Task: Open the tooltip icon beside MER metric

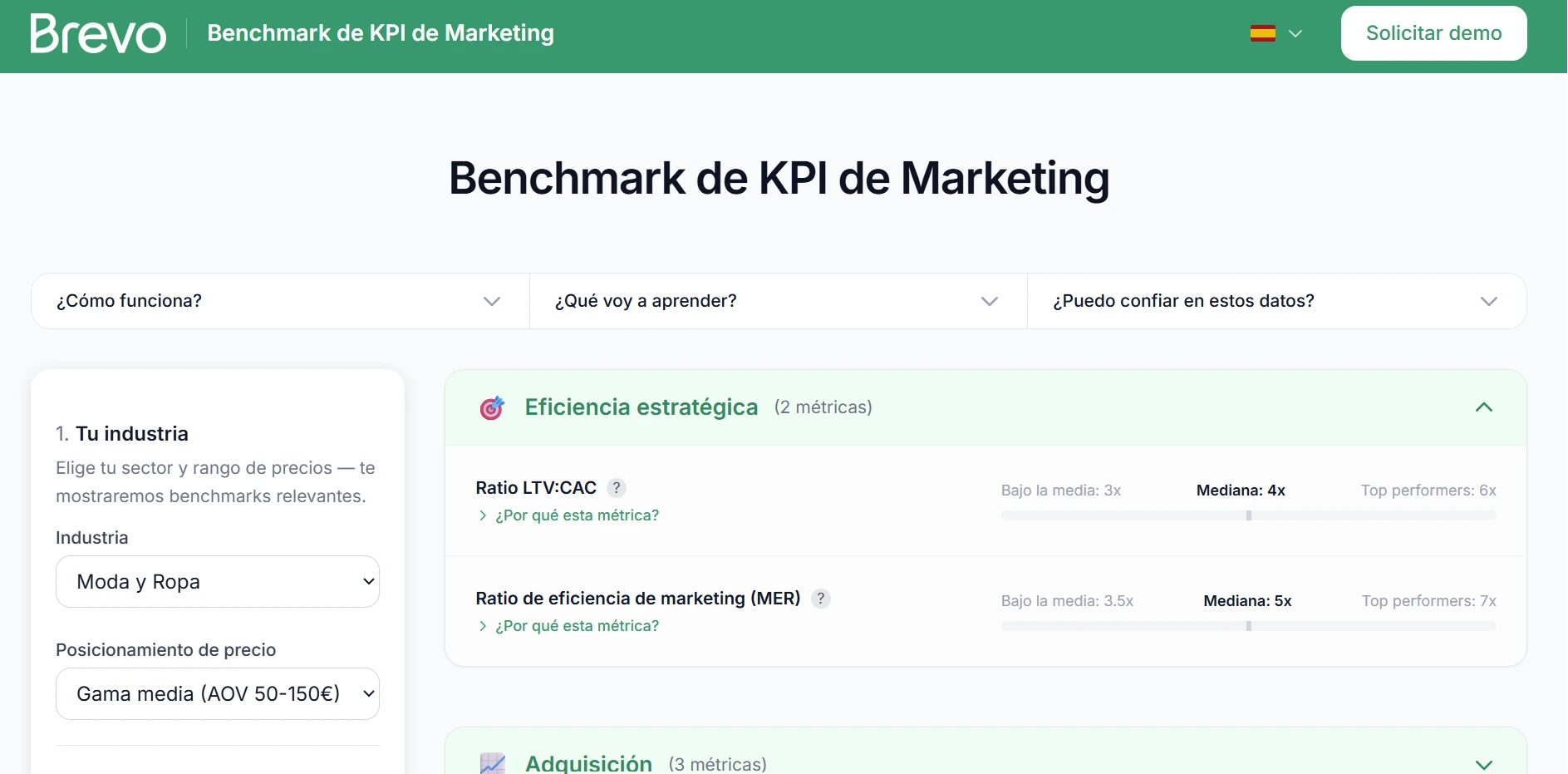Action: [x=821, y=599]
